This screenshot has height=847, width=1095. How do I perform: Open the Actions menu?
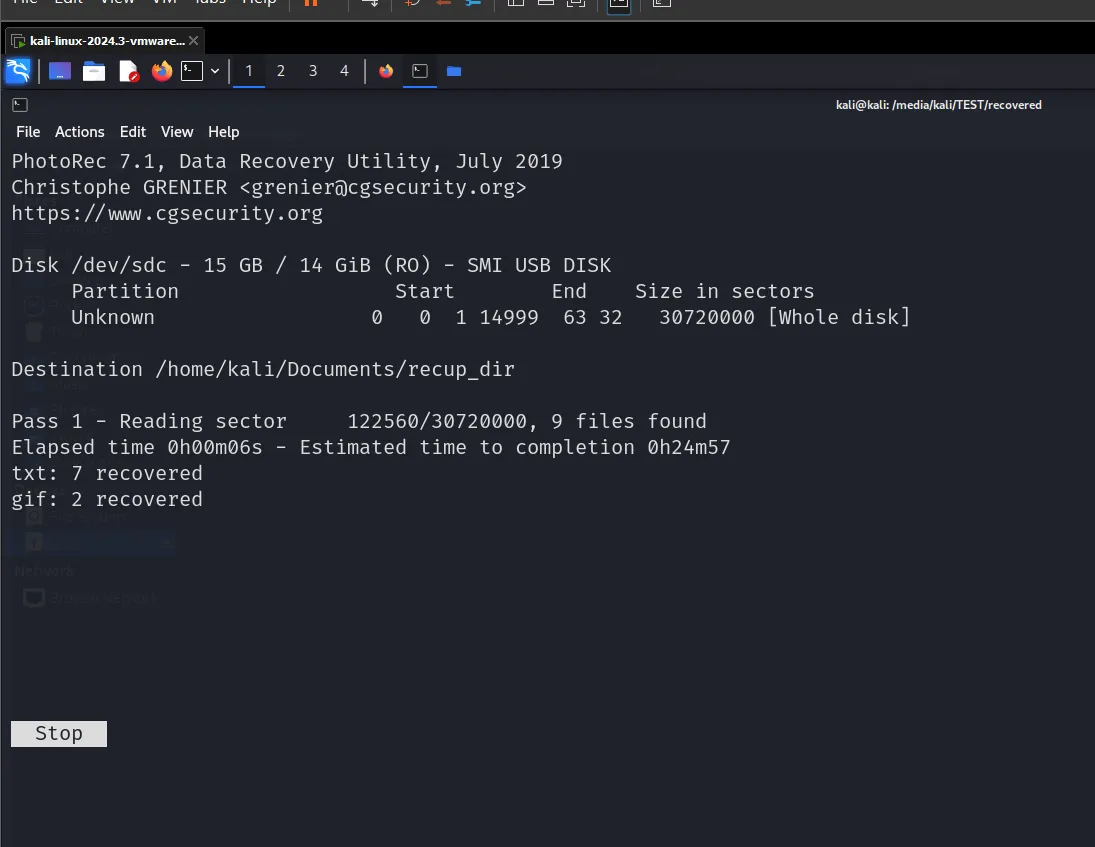(80, 132)
